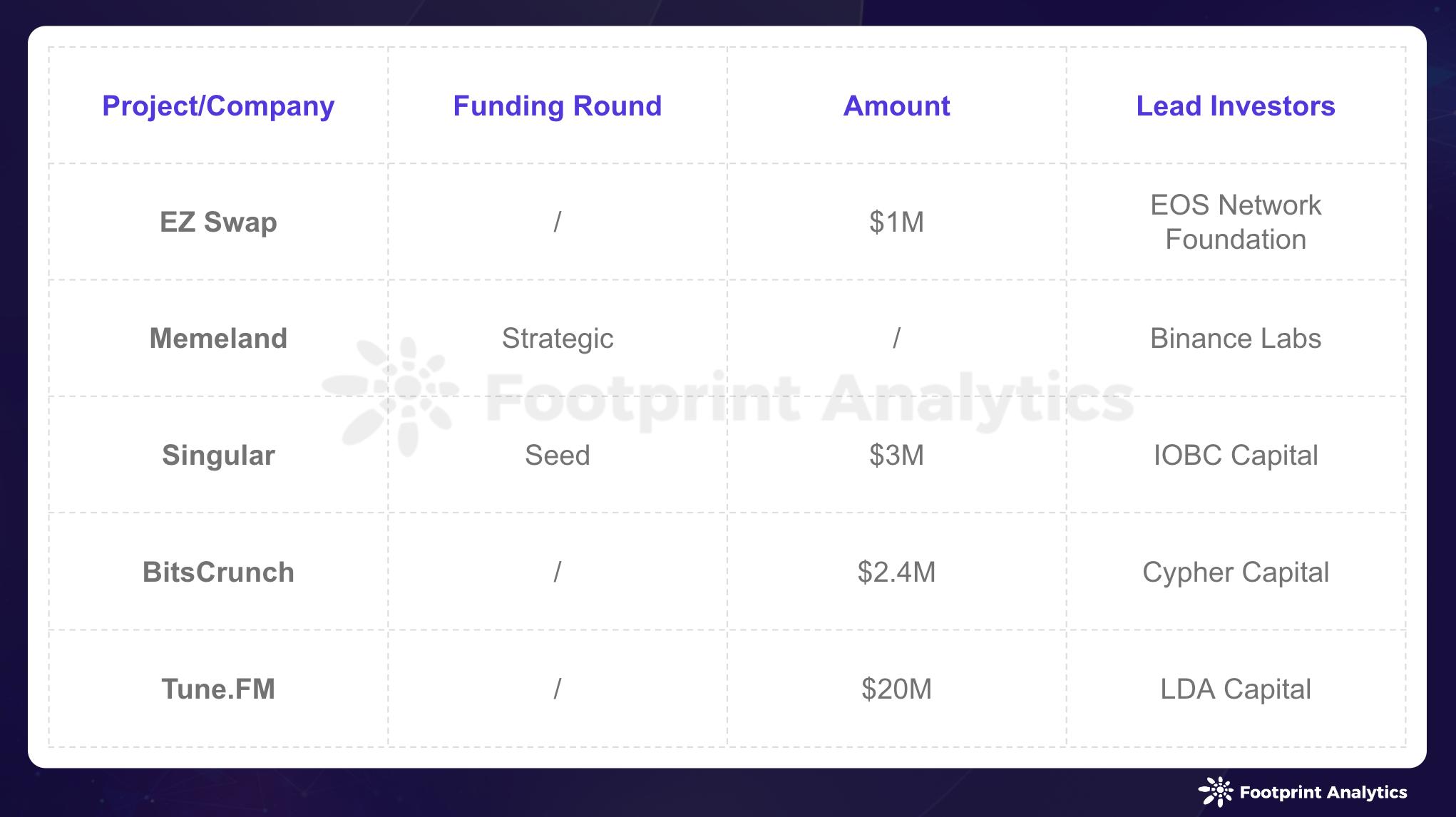Select the Binance Labs investor cell

pos(1236,339)
